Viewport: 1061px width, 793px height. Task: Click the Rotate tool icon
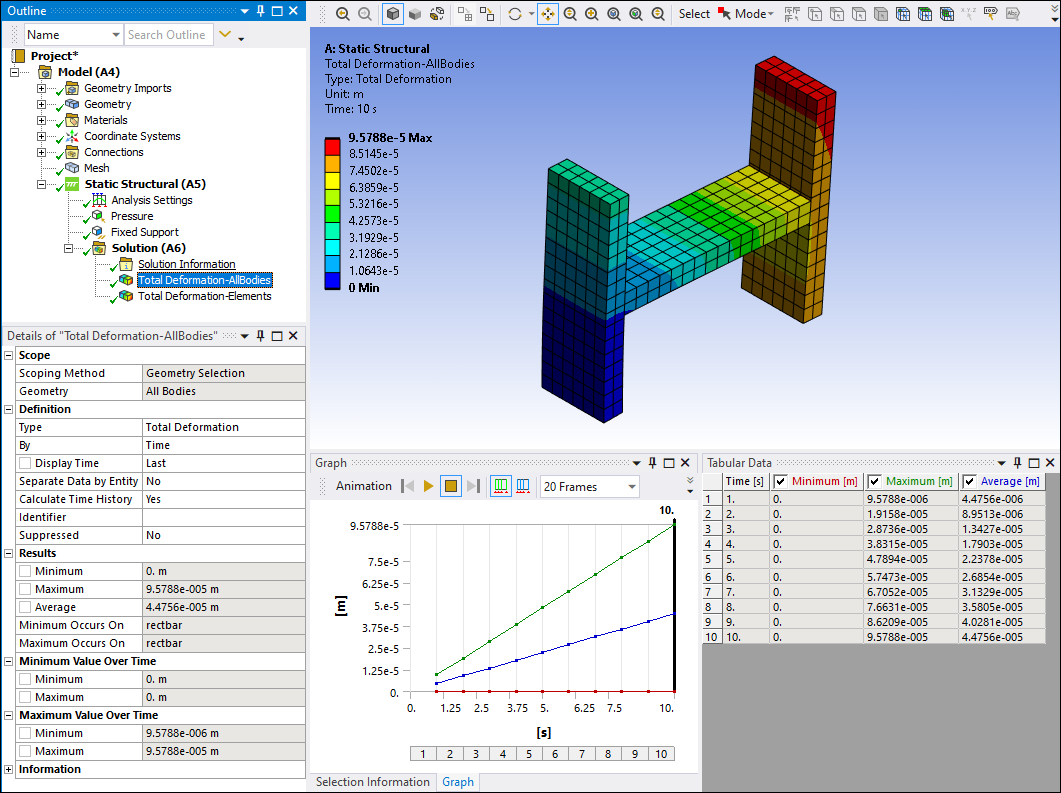[515, 14]
